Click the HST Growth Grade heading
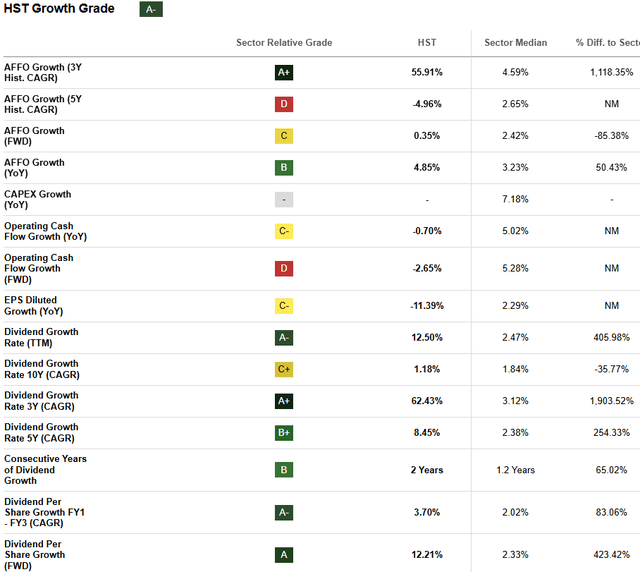This screenshot has width=640, height=572. tap(59, 9)
